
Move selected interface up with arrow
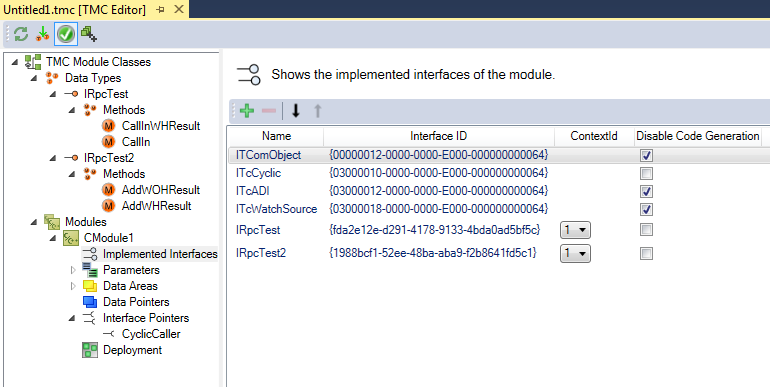coord(318,111)
